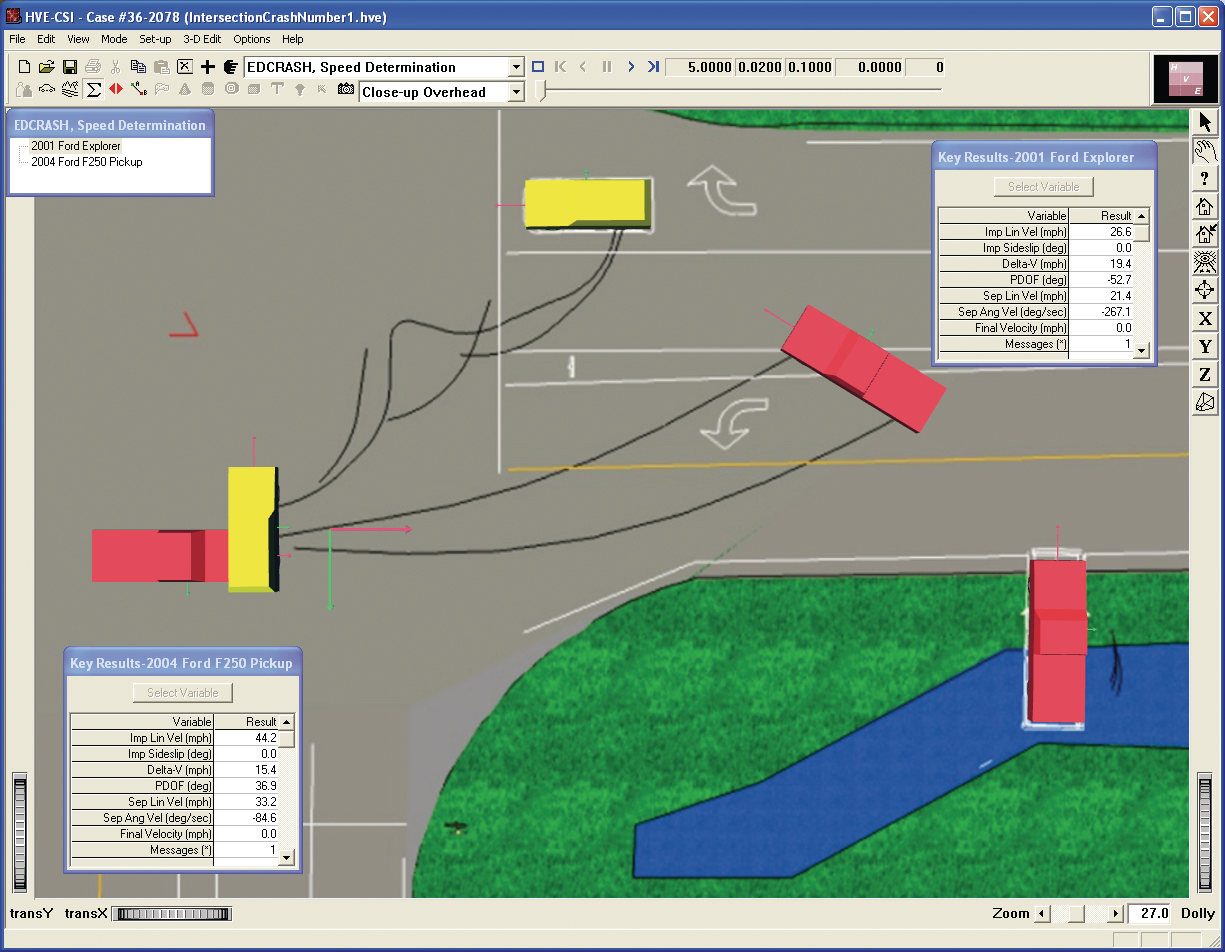
Task: Select 2004 Ford F250 Pickup tree item
Action: (87, 162)
